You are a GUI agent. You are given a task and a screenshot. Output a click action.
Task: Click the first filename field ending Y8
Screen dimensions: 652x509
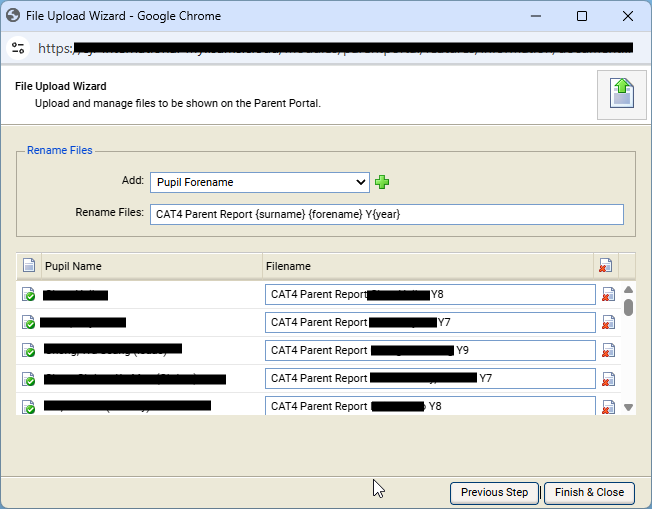pyautogui.click(x=430, y=295)
